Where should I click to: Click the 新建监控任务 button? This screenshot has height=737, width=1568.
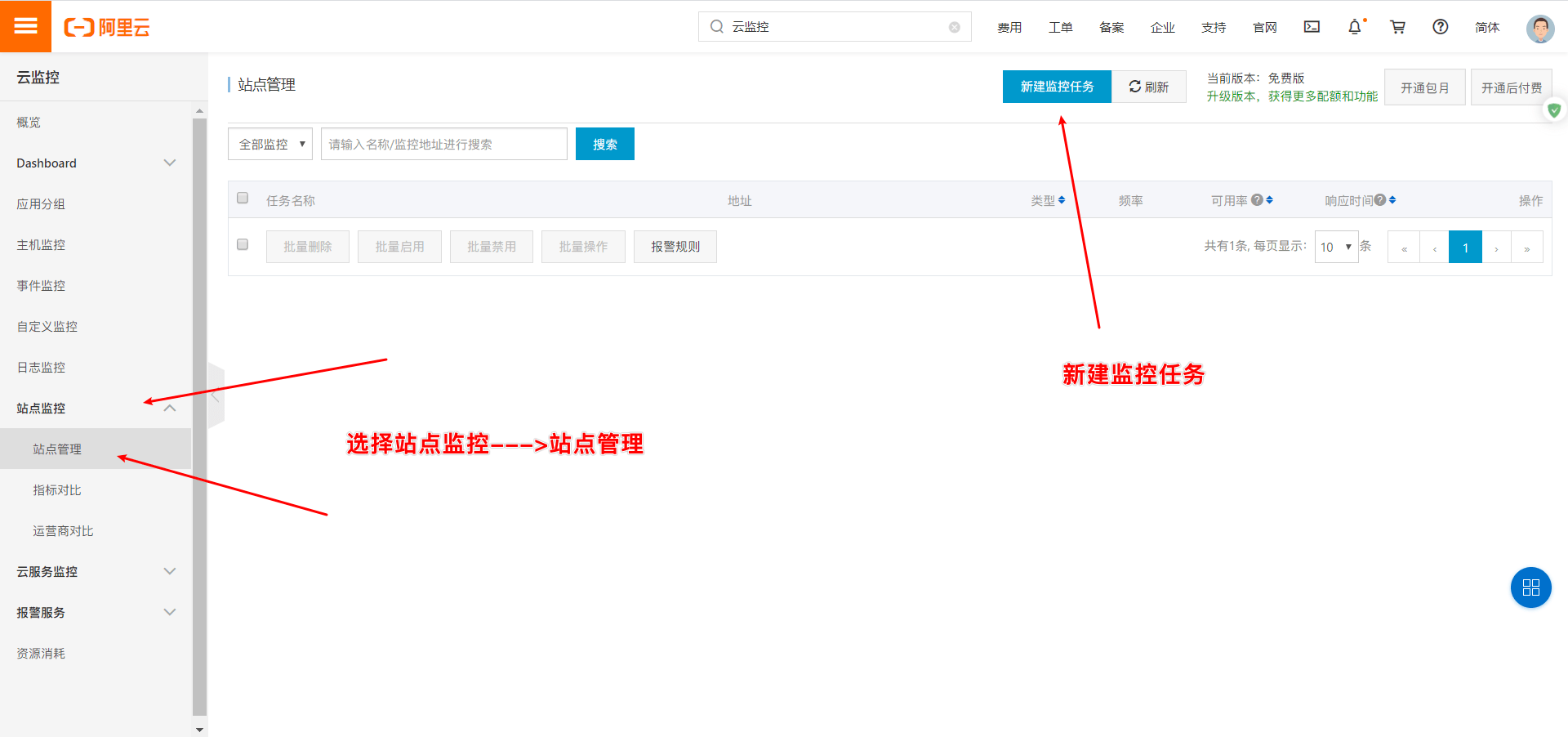(x=1056, y=87)
